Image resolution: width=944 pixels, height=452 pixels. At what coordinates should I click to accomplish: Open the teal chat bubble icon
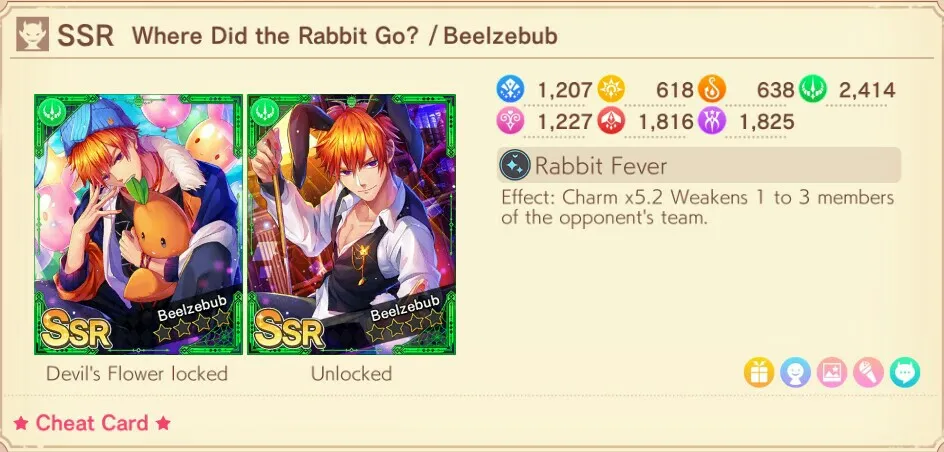pos(905,372)
